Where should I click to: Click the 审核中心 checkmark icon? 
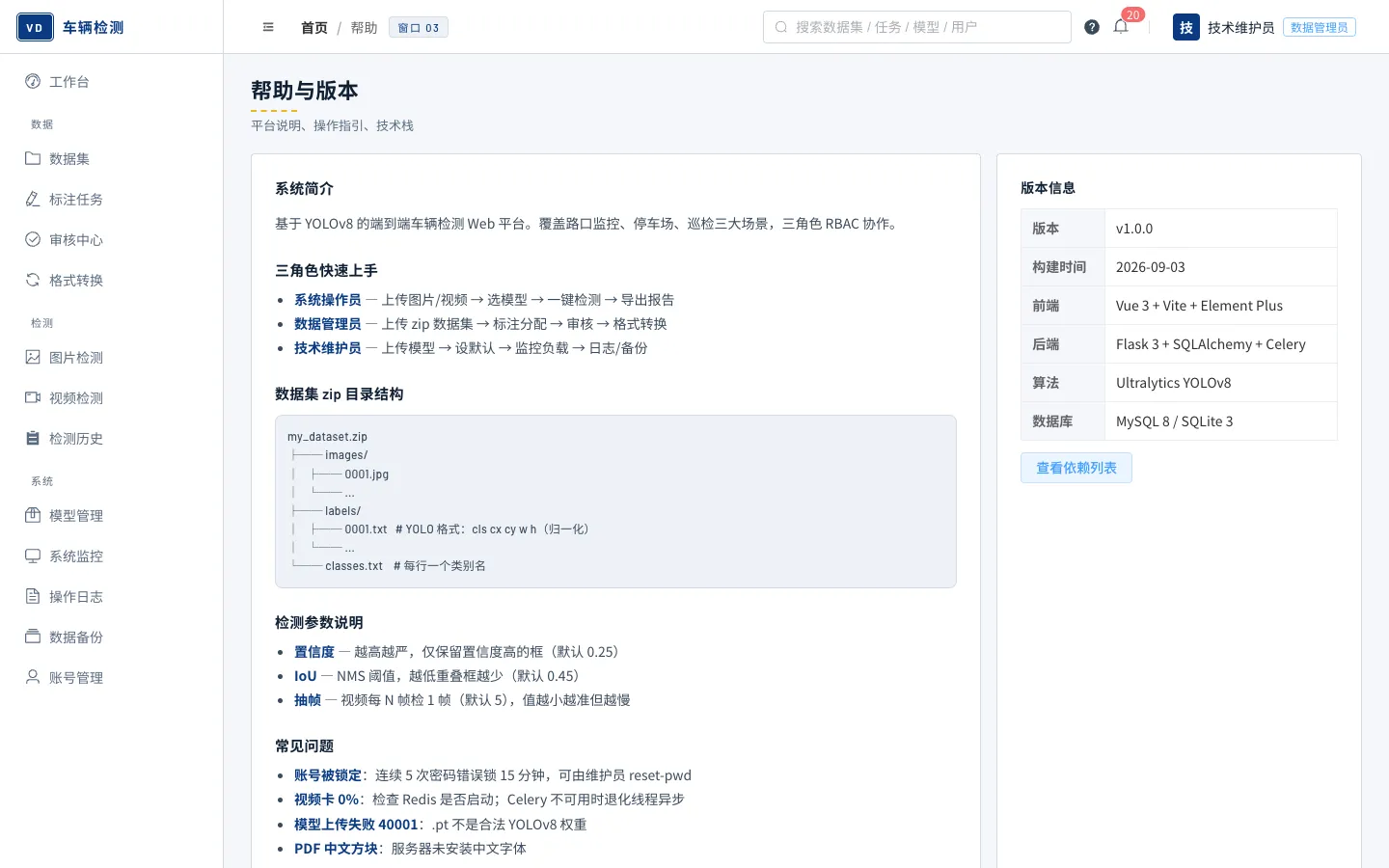33,239
